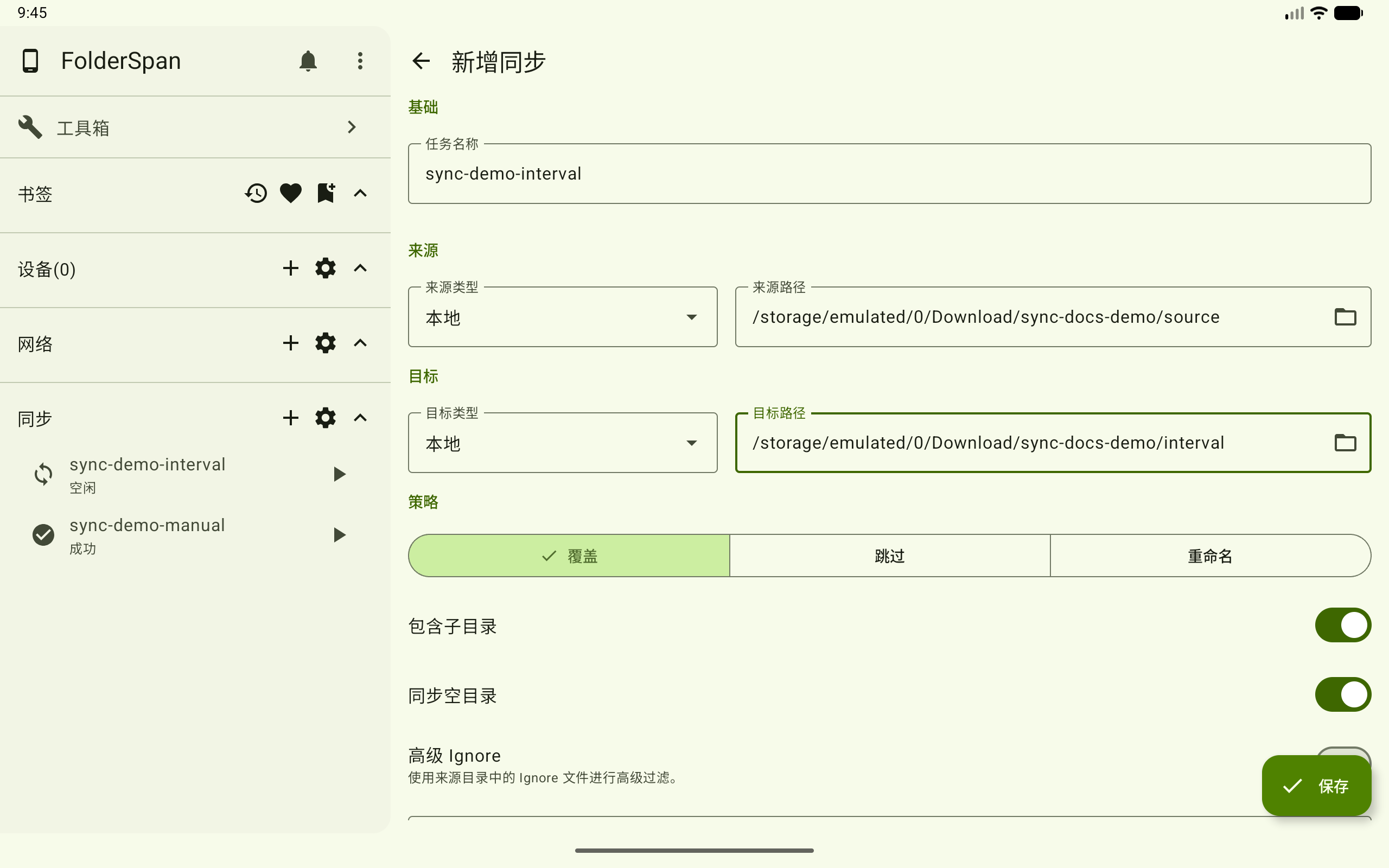The width and height of the screenshot is (1389, 868).
Task: Select the 重命名 strategy option
Action: coord(1210,556)
